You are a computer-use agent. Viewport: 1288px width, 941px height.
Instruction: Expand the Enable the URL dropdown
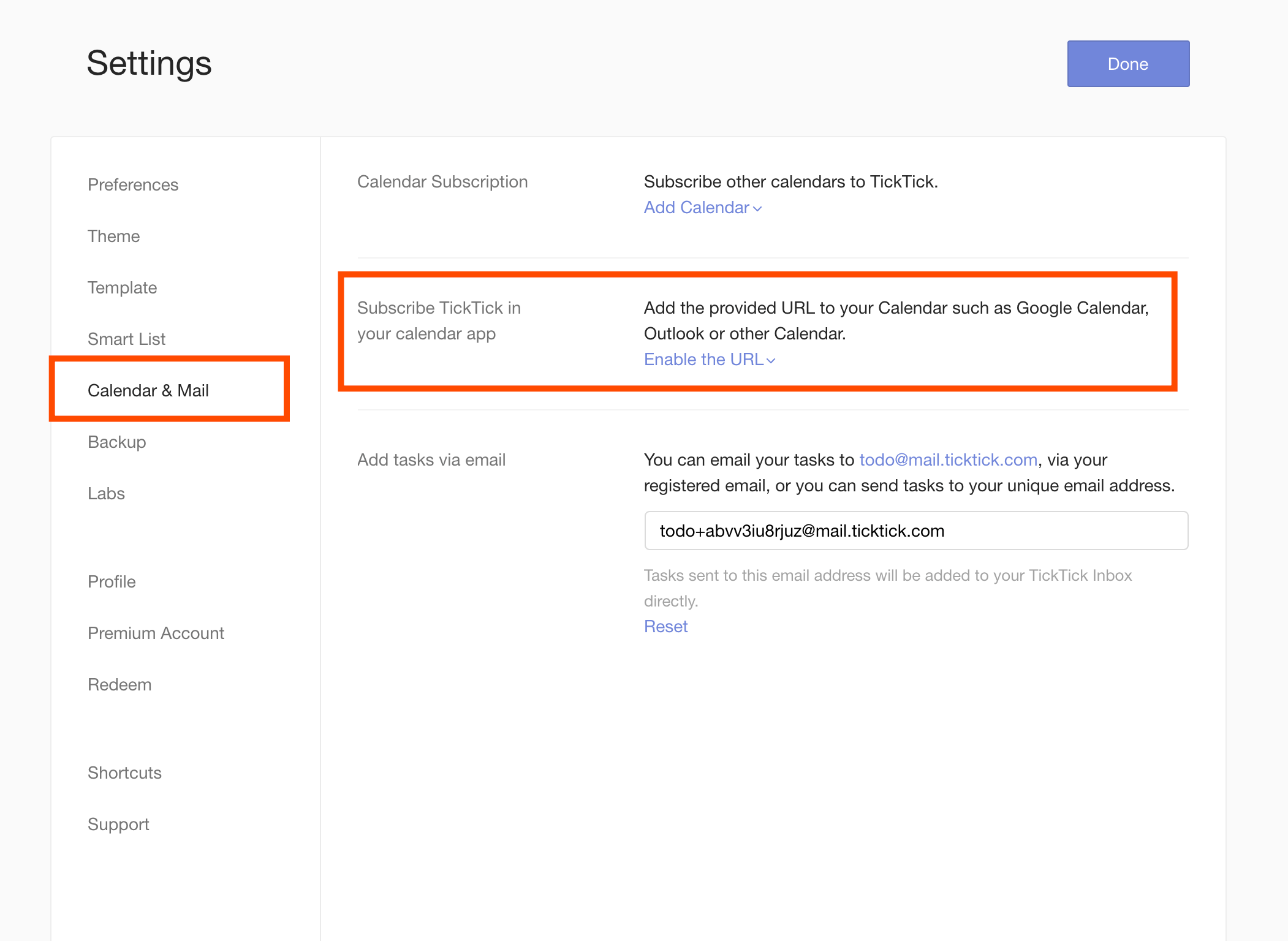(x=703, y=360)
